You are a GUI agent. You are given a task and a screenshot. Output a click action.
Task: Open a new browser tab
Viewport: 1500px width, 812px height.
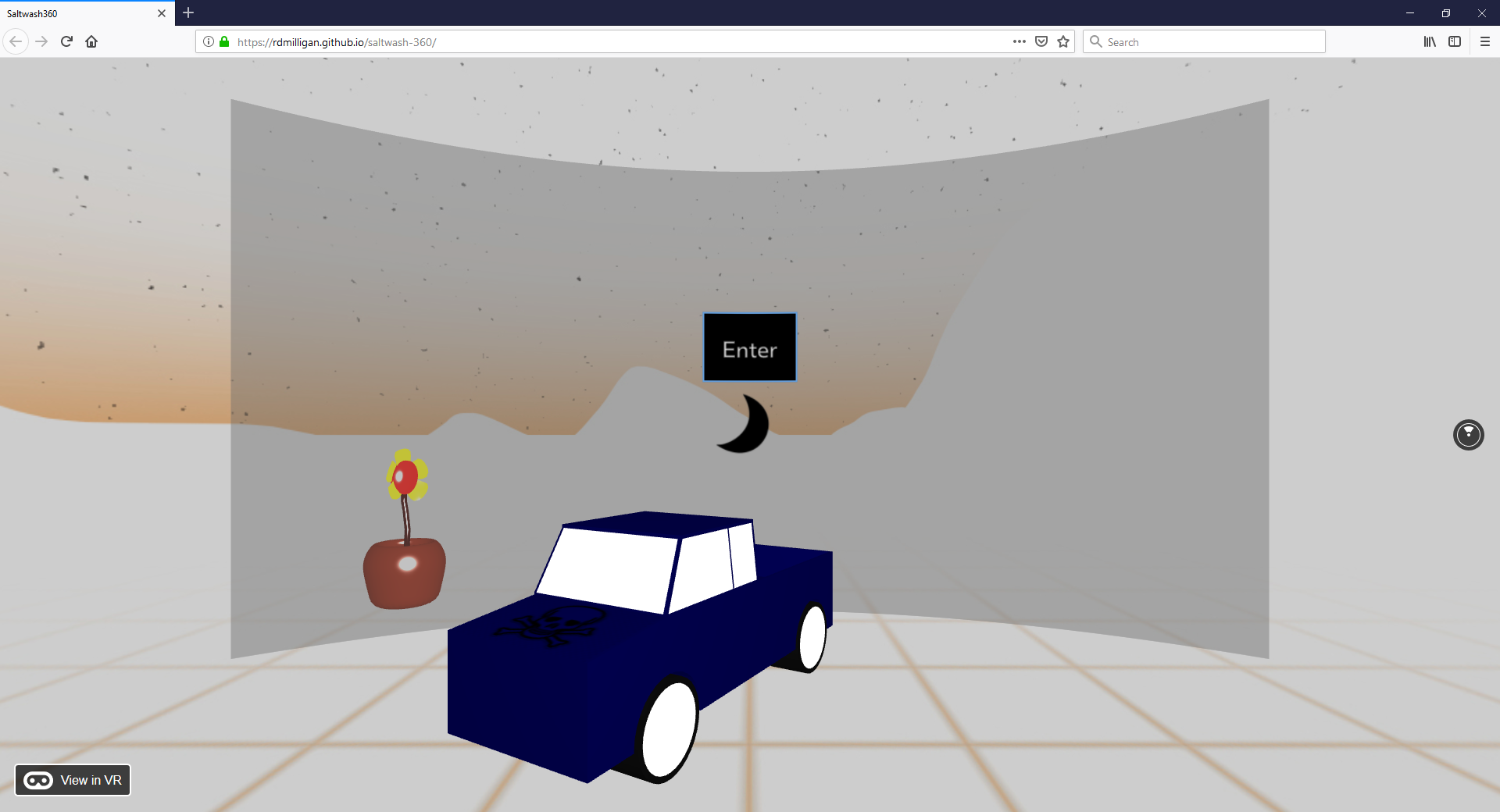pos(188,12)
